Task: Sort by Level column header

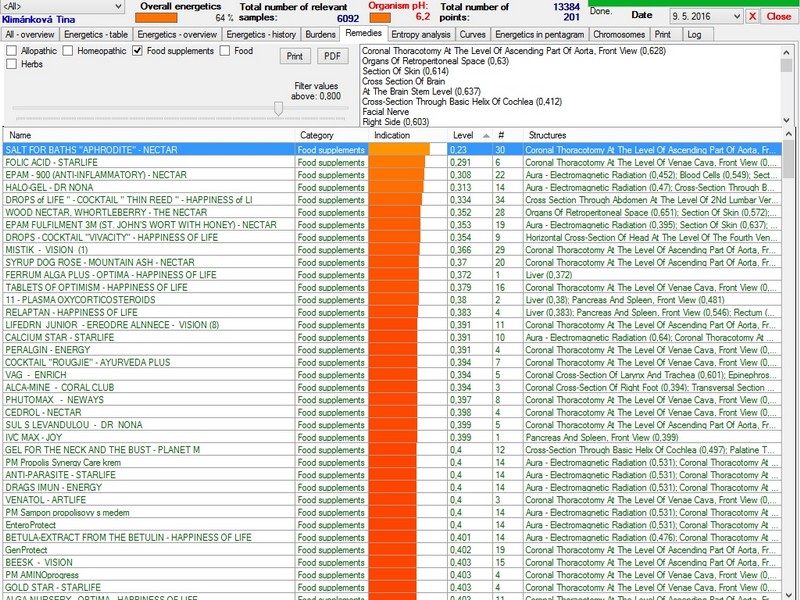Action: tap(470, 135)
